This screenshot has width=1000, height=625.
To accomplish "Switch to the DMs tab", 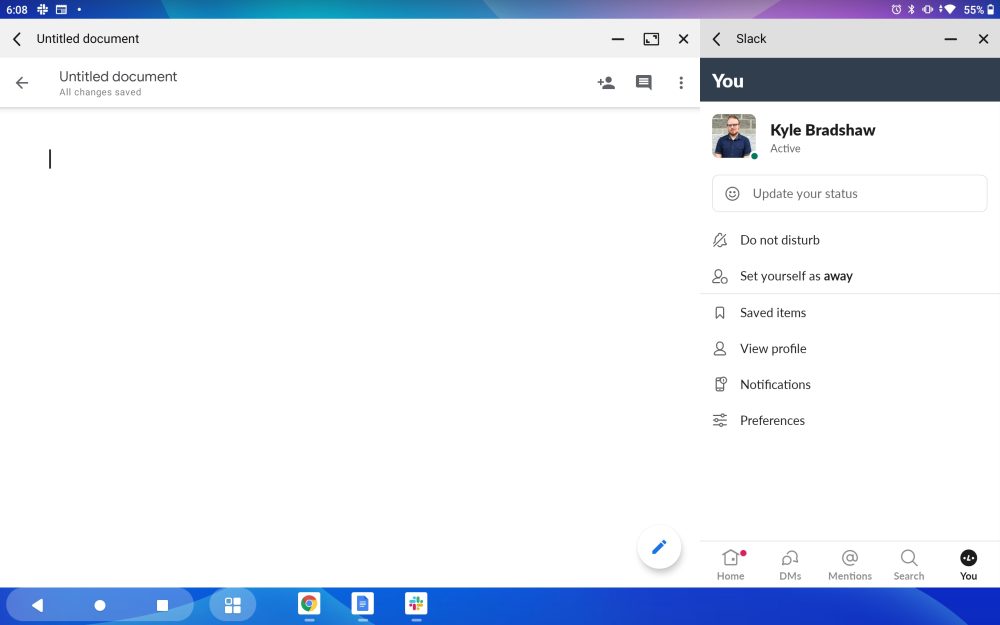I will (790, 564).
